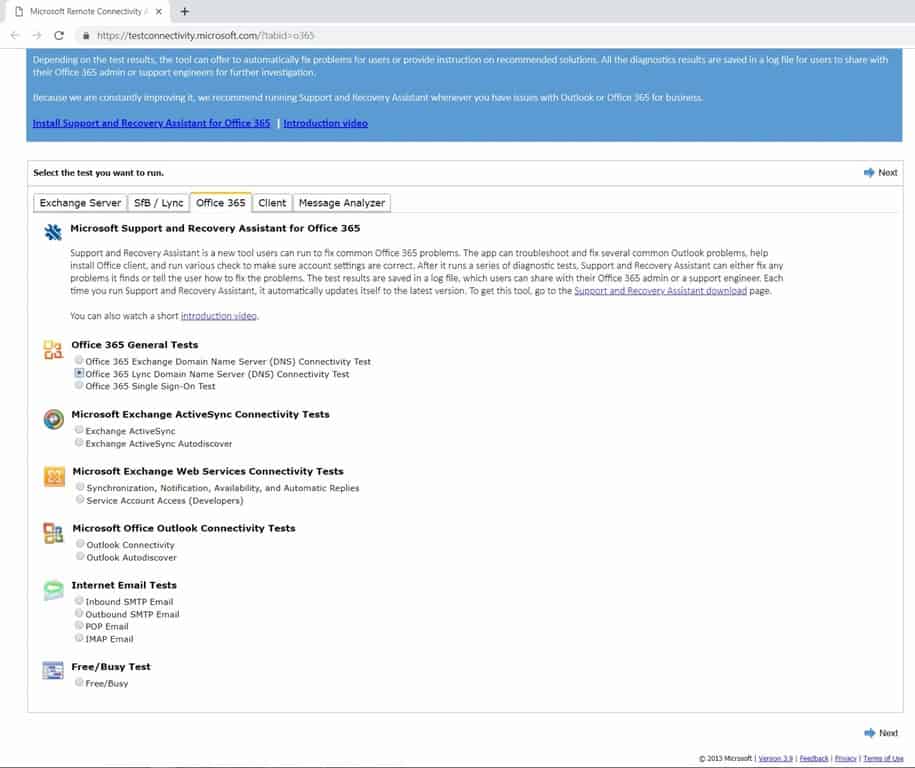Viewport: 915px width, 768px height.
Task: Click the Exchange Web Services envelope icon
Action: click(55, 476)
